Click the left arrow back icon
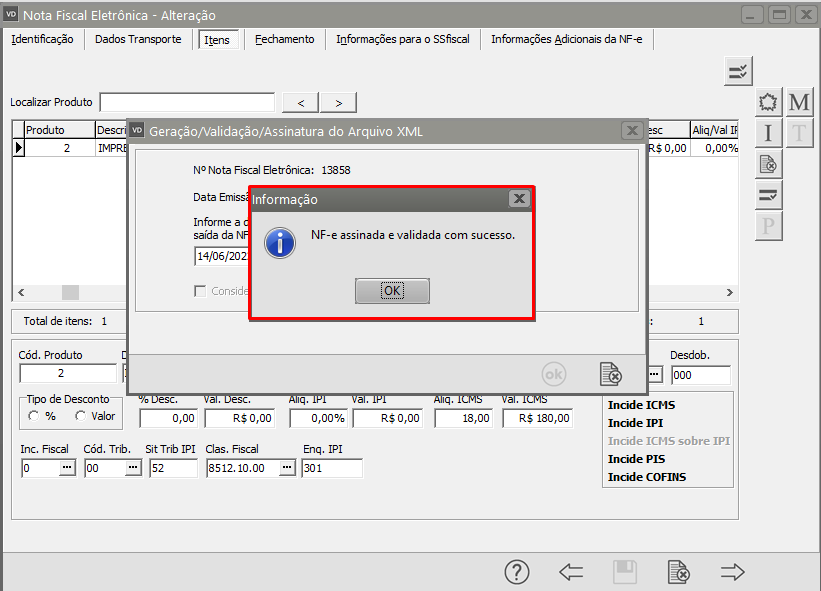This screenshot has height=591, width=821. (x=571, y=572)
